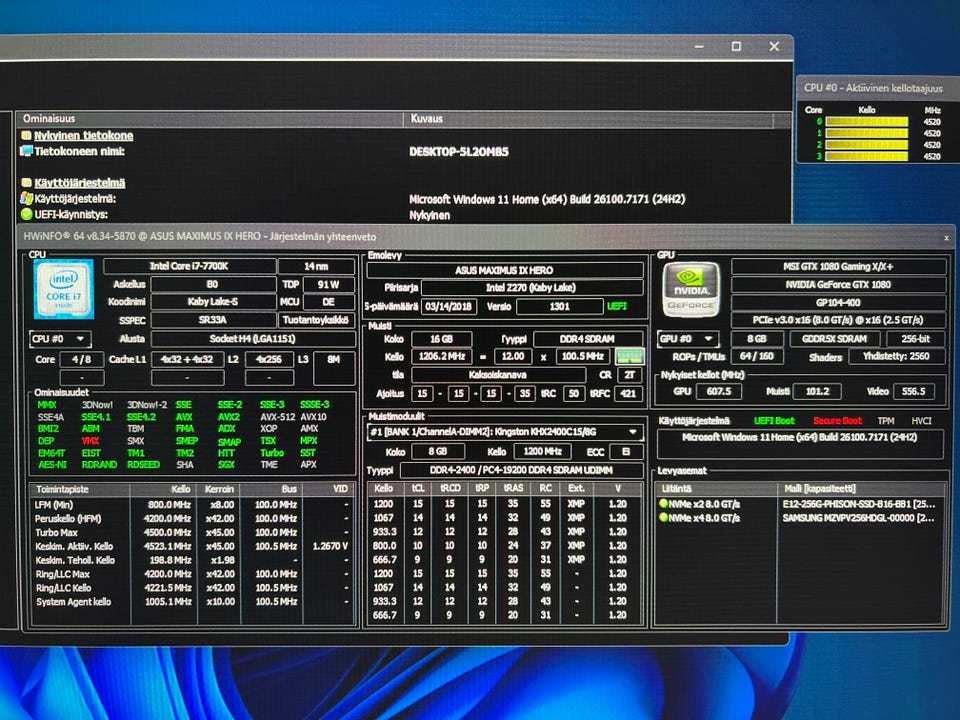Image resolution: width=960 pixels, height=720 pixels.
Task: Click the green NVMe x2 drive indicator
Action: [x=663, y=503]
